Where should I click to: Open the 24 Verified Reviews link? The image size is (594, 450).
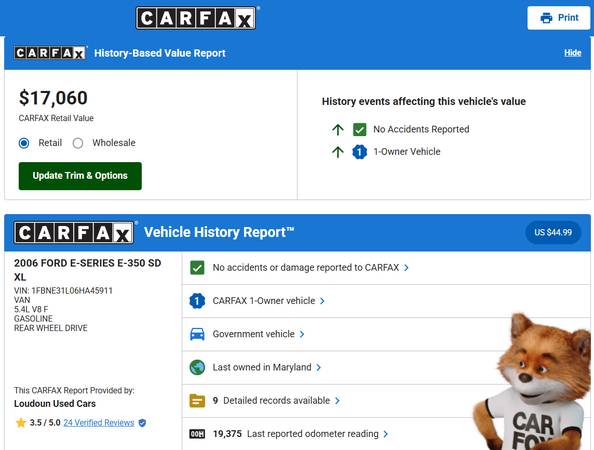99,423
